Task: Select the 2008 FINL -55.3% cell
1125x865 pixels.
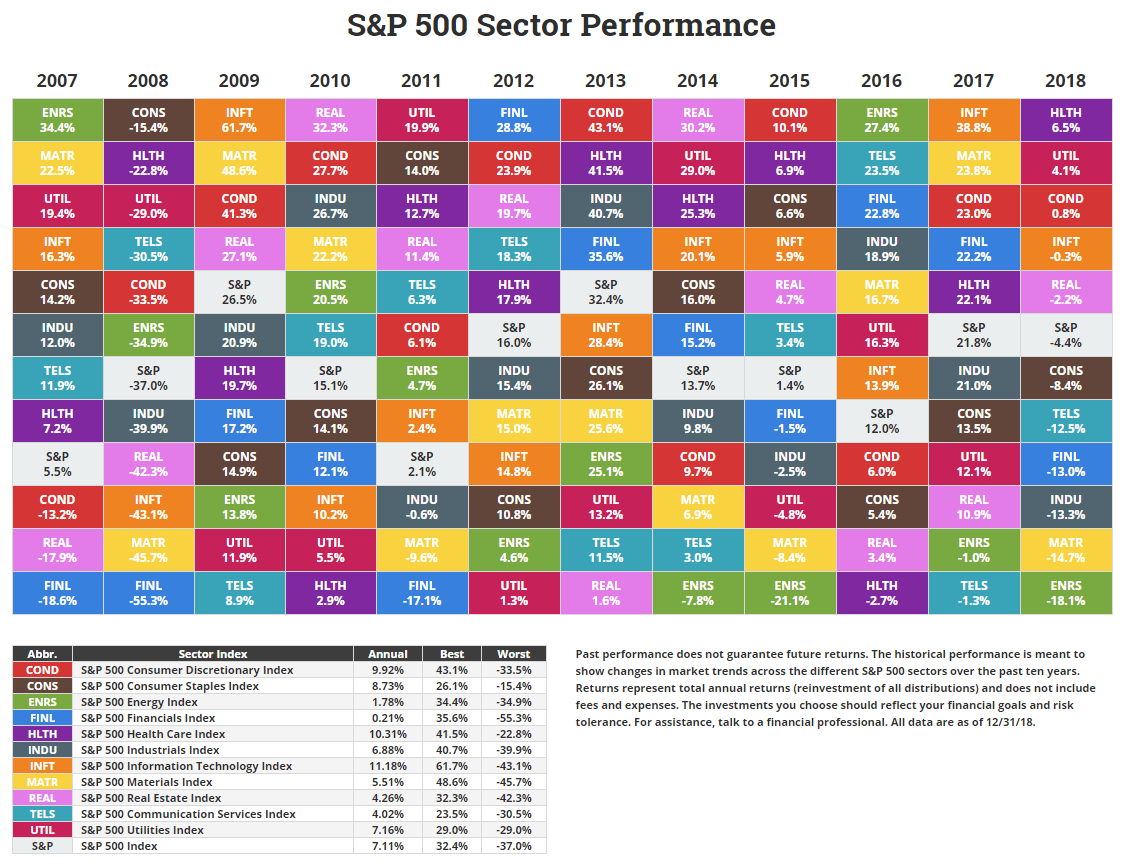Action: pyautogui.click(x=149, y=593)
